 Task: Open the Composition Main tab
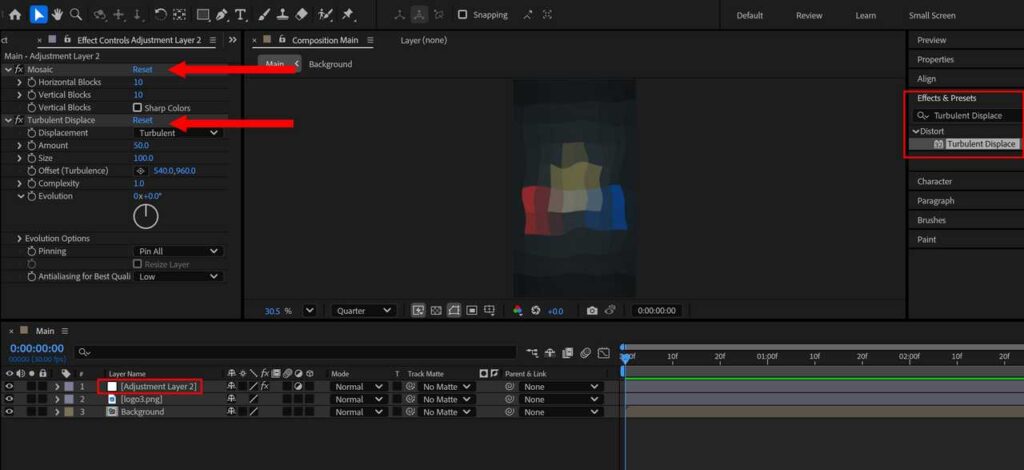click(325, 40)
